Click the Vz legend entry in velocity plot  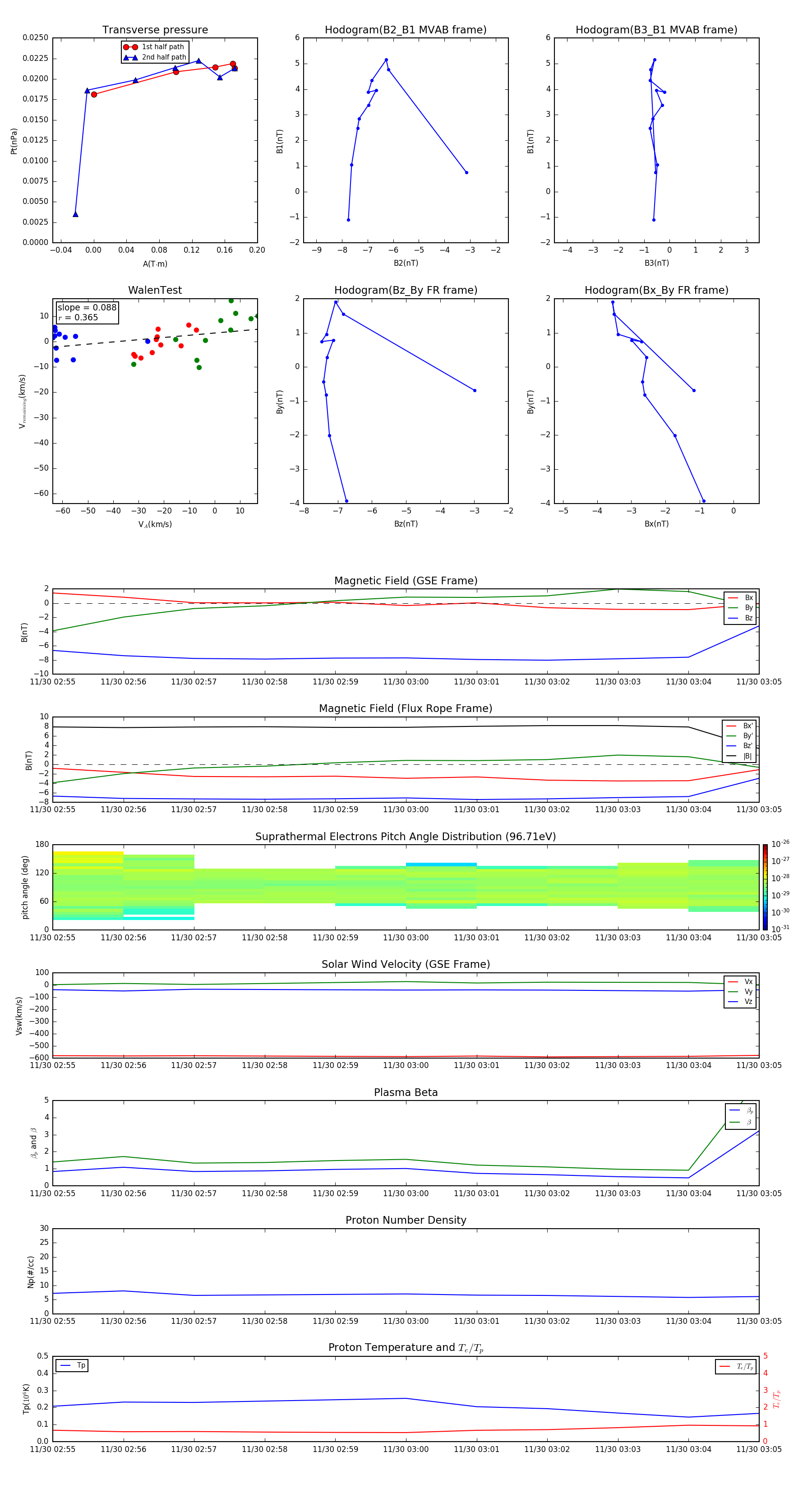click(x=740, y=1002)
